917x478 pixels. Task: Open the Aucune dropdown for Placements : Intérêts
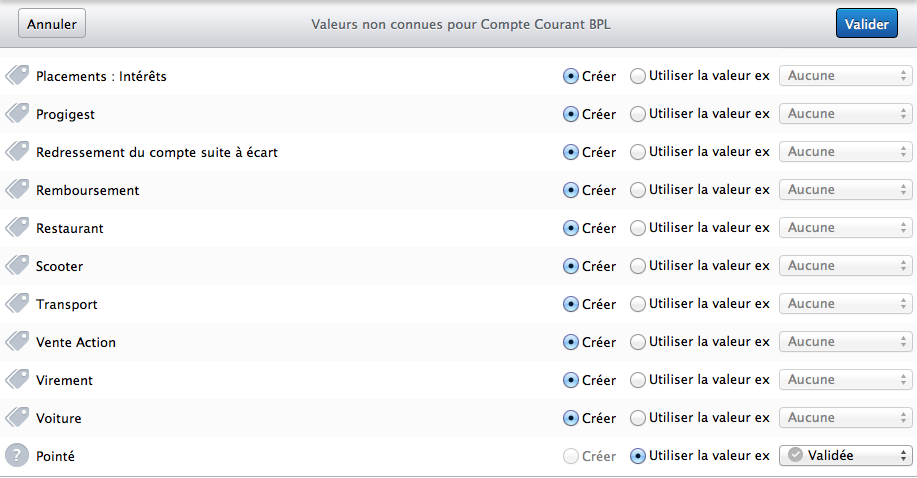[x=846, y=75]
